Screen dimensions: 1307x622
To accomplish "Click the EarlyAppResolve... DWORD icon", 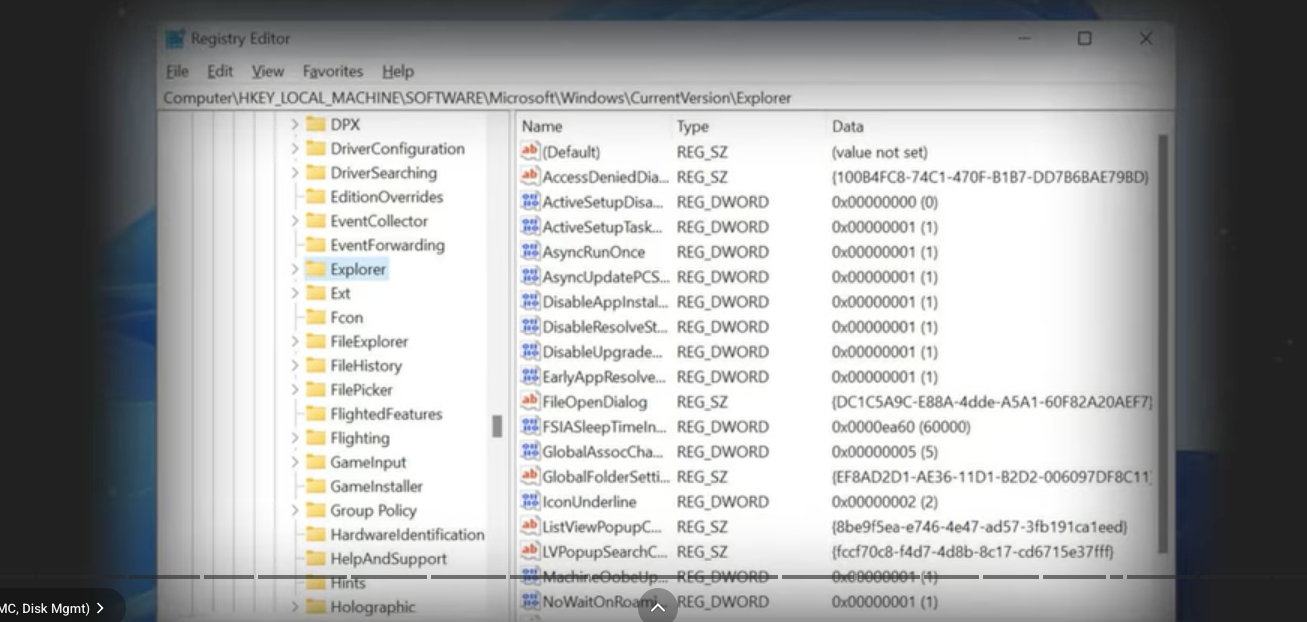I will 530,376.
